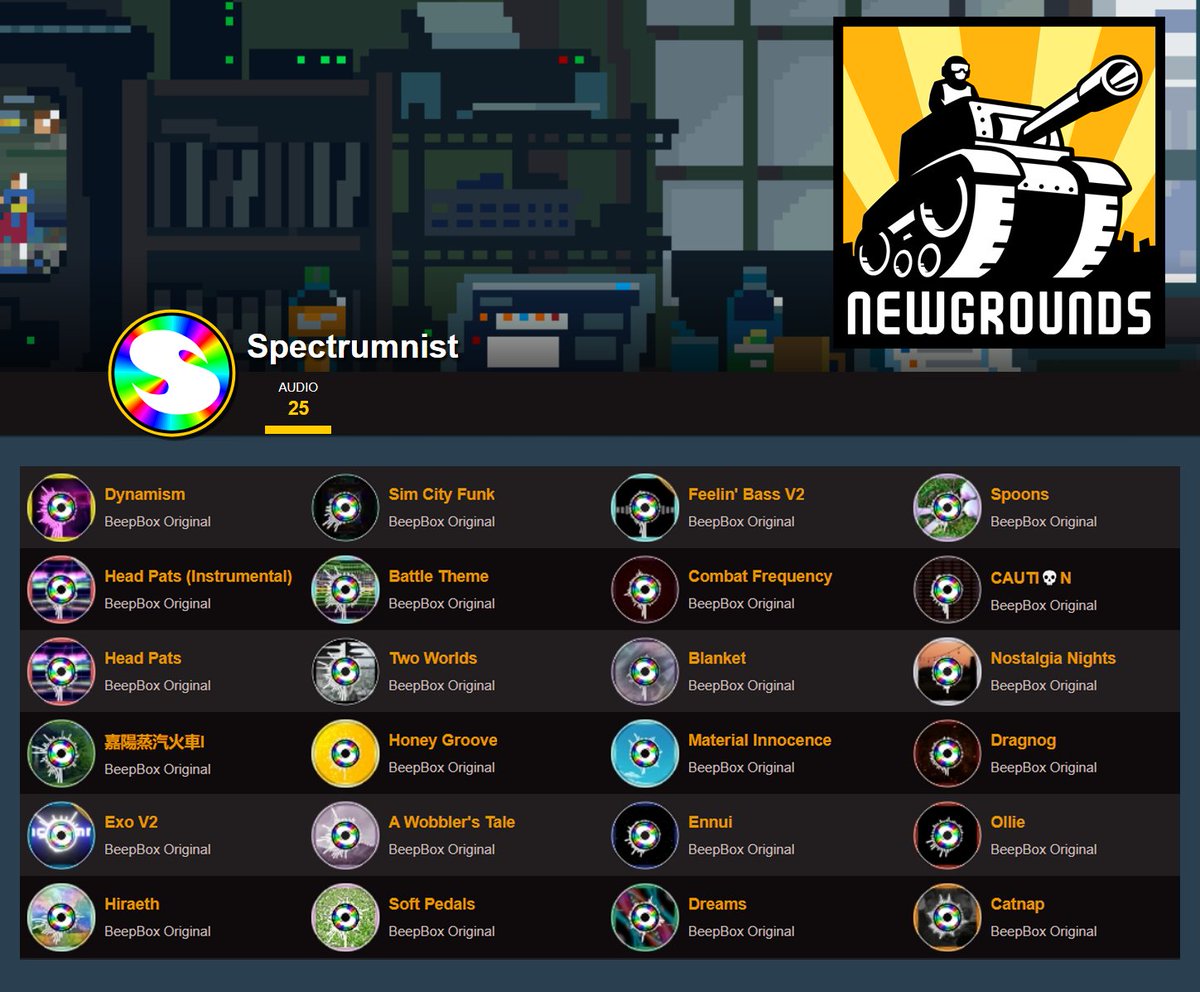Open the Feelin' Bass V2 disc icon

point(645,507)
